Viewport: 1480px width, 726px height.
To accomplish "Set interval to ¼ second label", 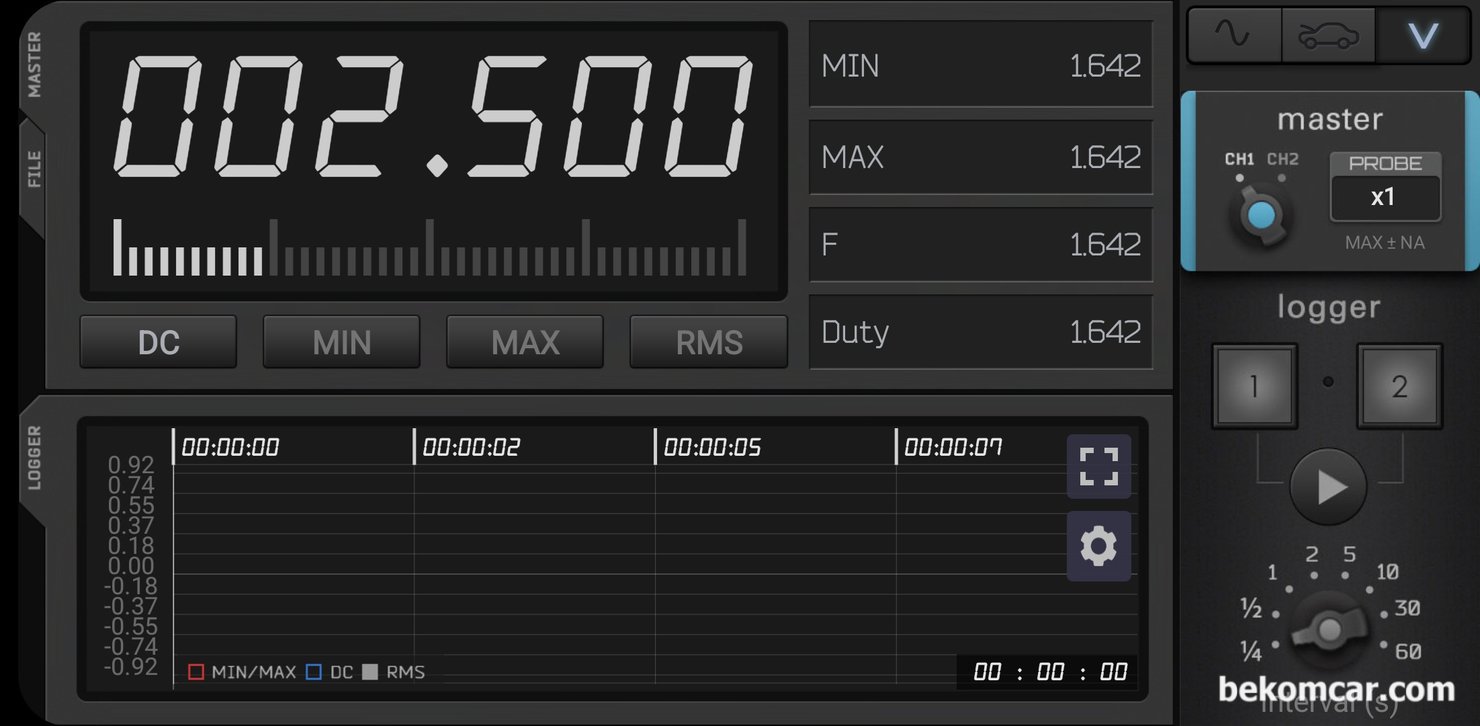I will tap(1251, 652).
